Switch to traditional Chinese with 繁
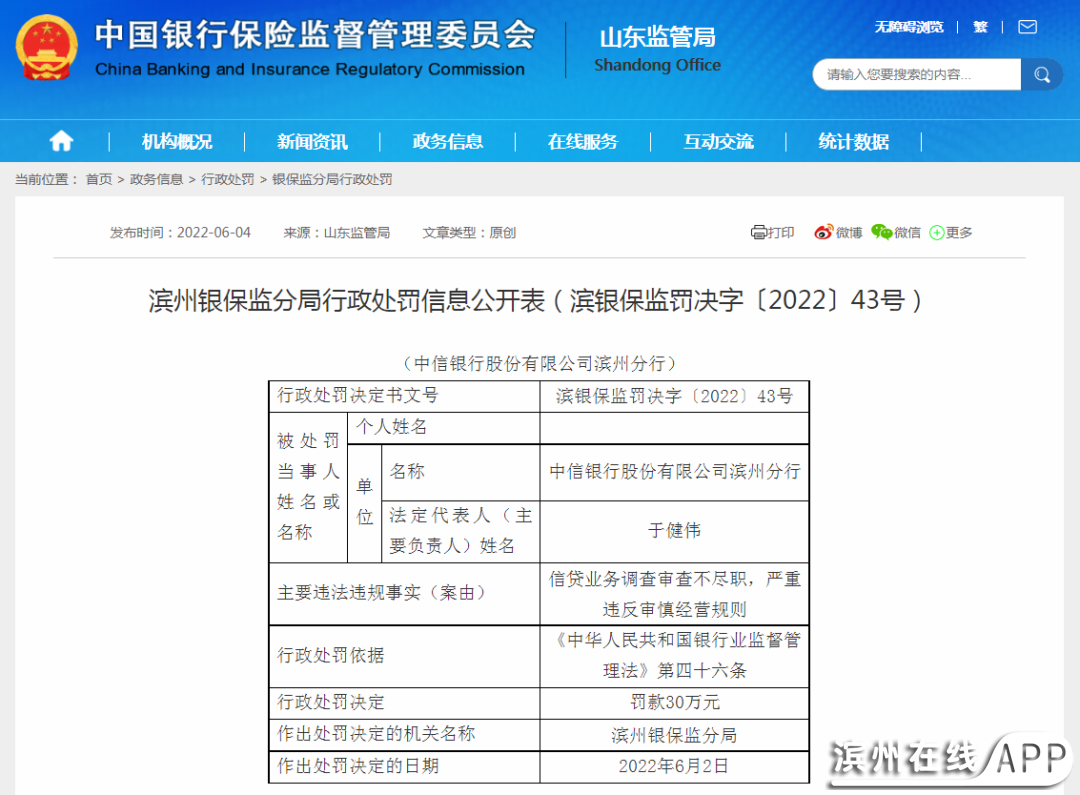Image resolution: width=1080 pixels, height=795 pixels. 980,27
